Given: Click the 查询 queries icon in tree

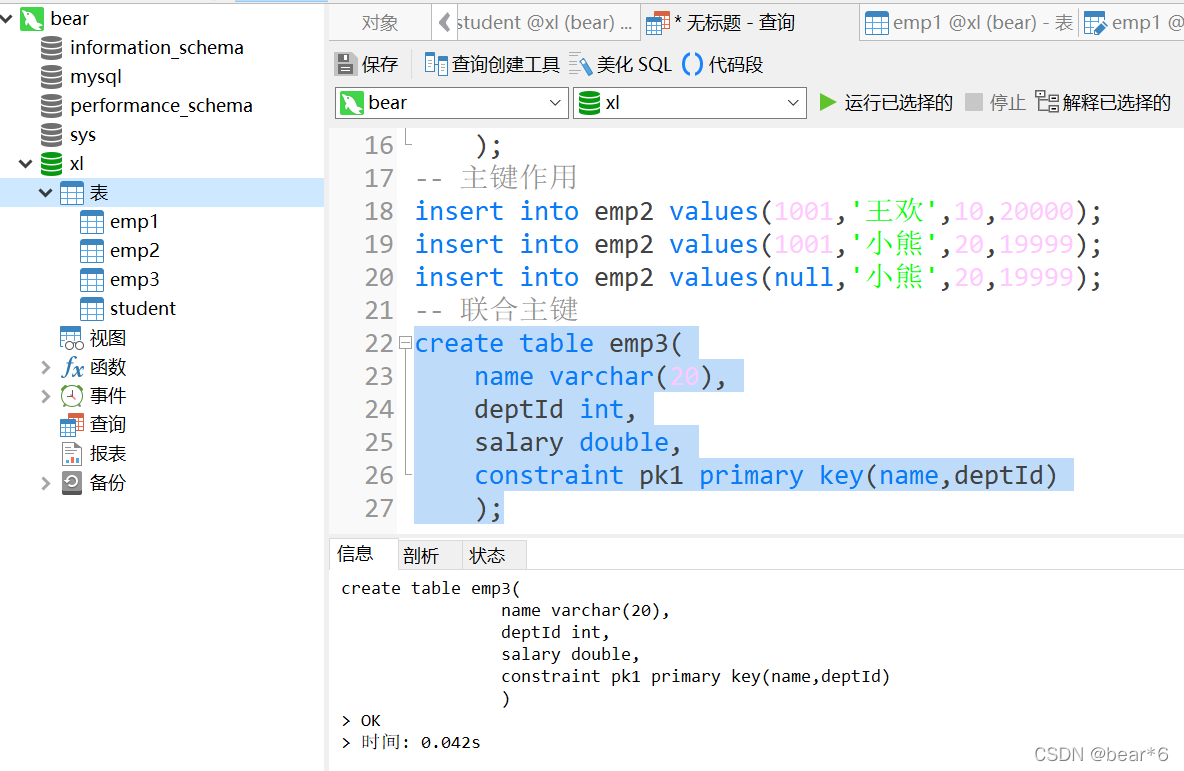Looking at the screenshot, I should click(x=72, y=425).
